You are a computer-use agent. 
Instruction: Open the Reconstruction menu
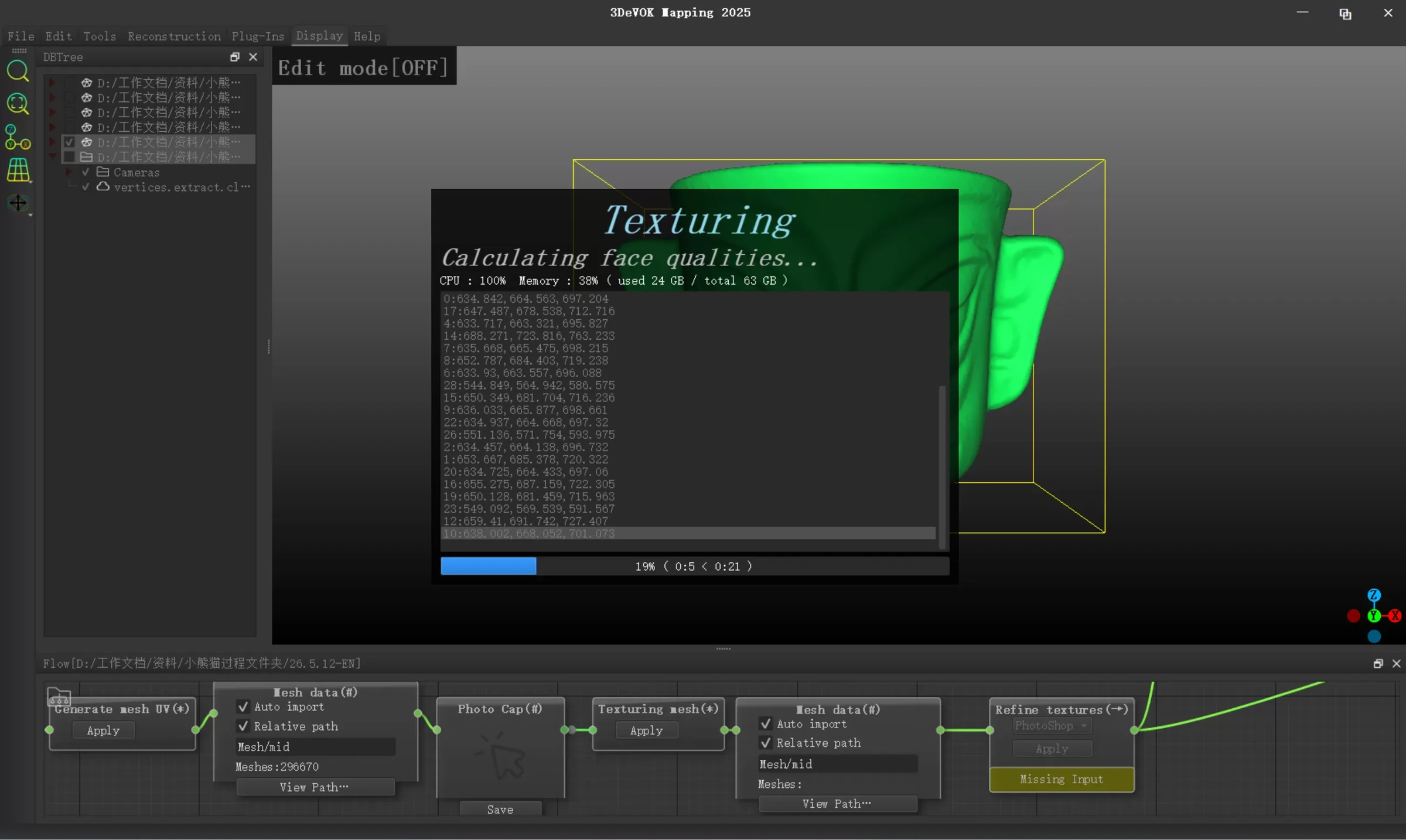175,36
